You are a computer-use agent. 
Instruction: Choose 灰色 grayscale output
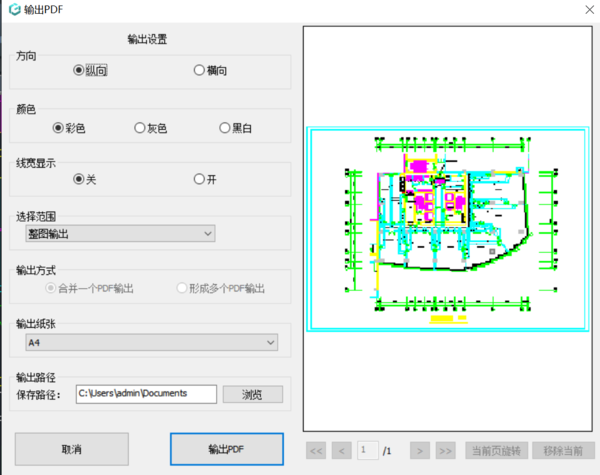click(x=140, y=128)
